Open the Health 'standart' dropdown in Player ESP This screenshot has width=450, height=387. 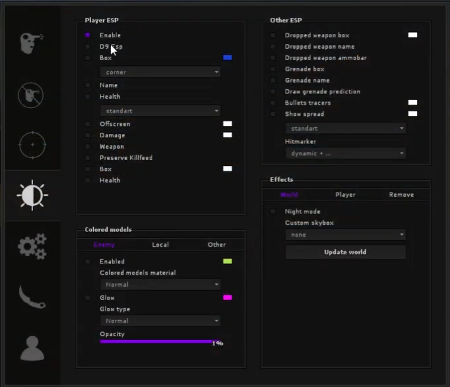[x=160, y=111]
